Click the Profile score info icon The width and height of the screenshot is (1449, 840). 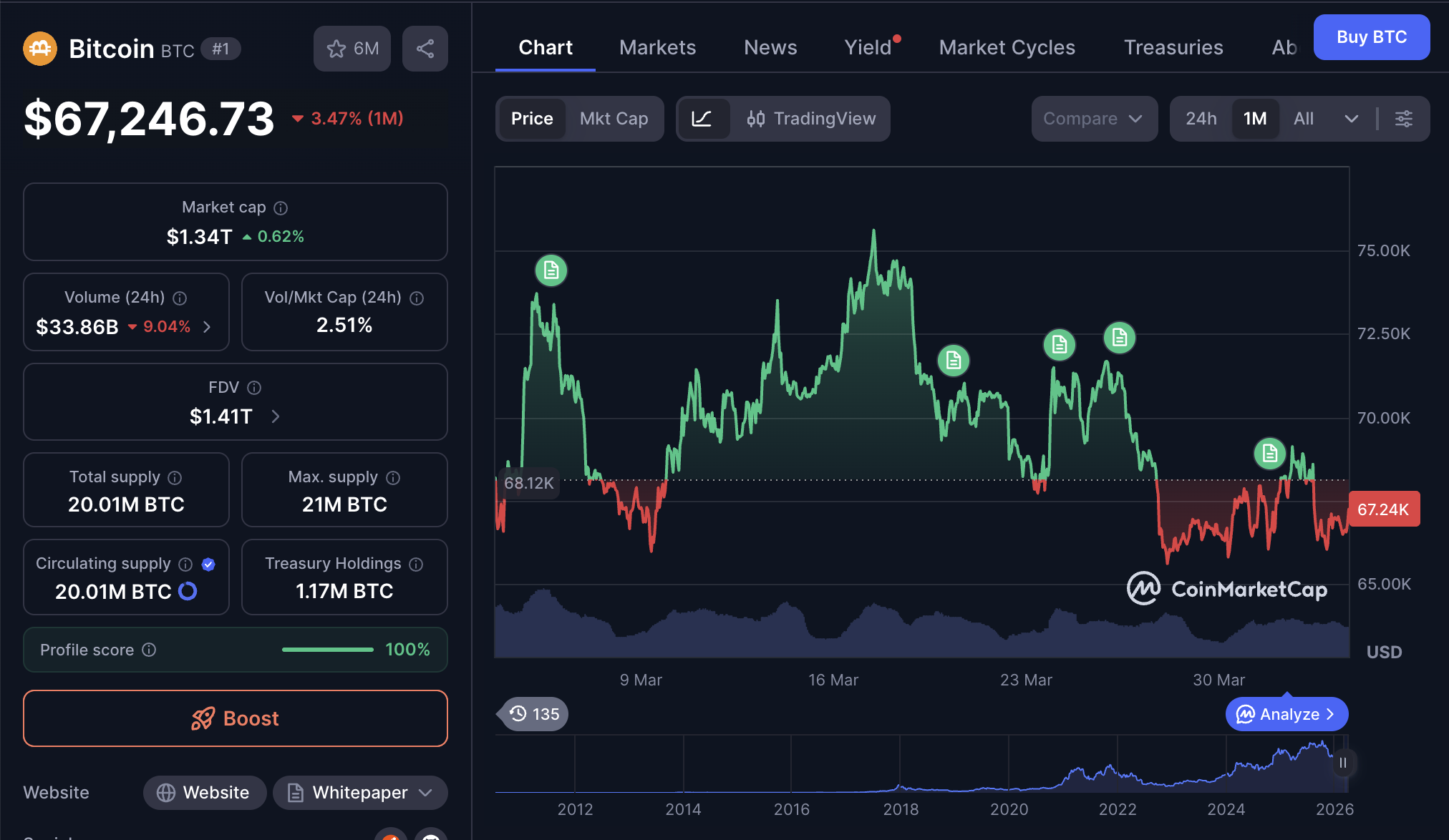pyautogui.click(x=149, y=650)
